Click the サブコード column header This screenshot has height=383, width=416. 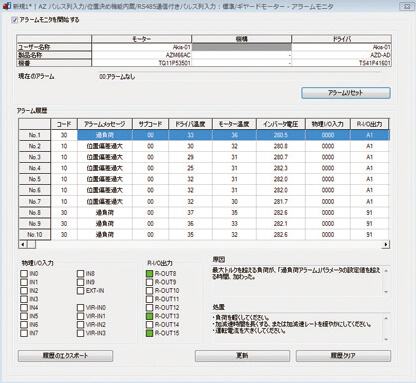coord(150,124)
